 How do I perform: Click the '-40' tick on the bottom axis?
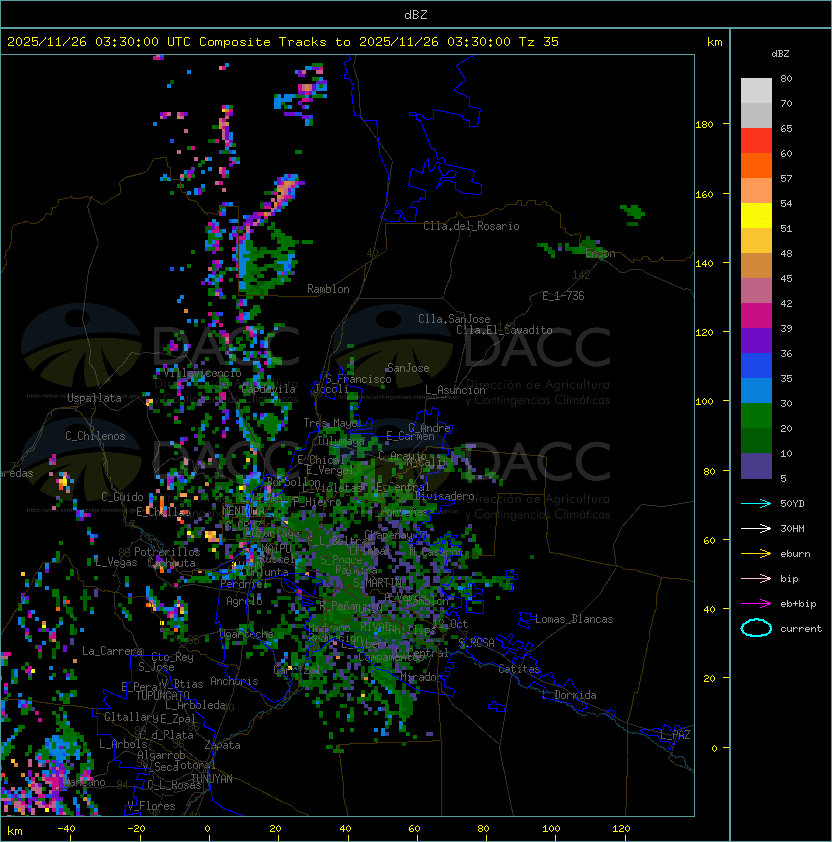coord(66,829)
